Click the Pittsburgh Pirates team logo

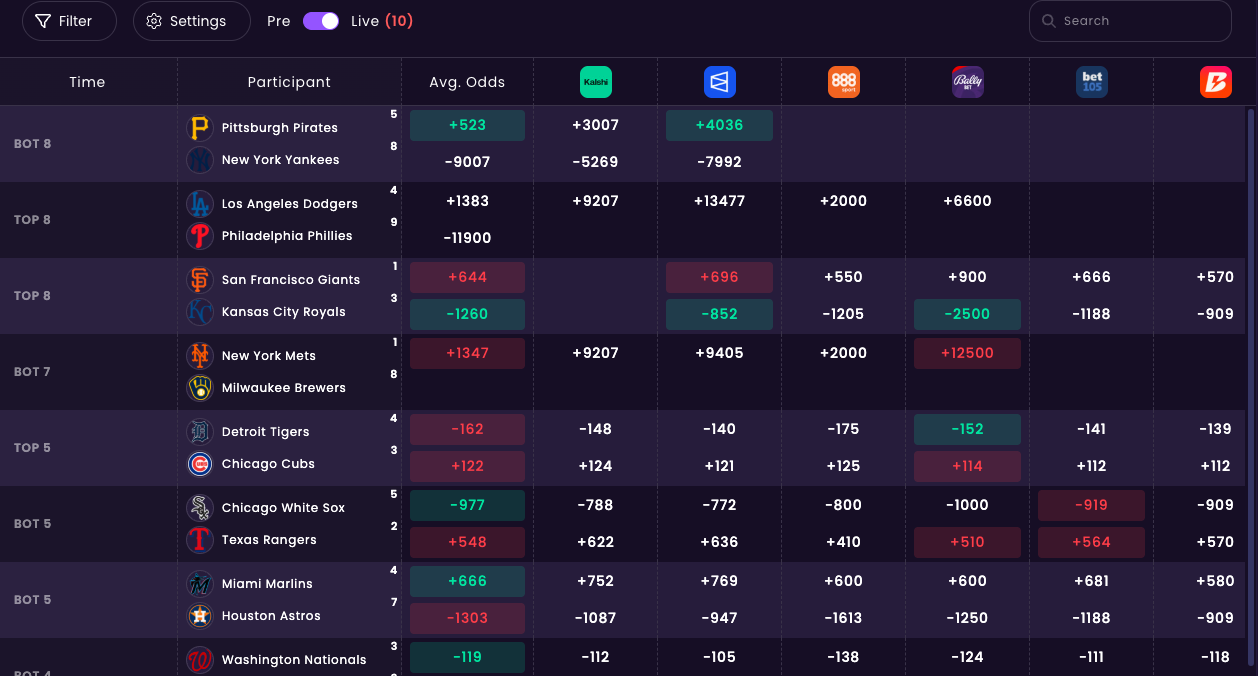(x=200, y=128)
